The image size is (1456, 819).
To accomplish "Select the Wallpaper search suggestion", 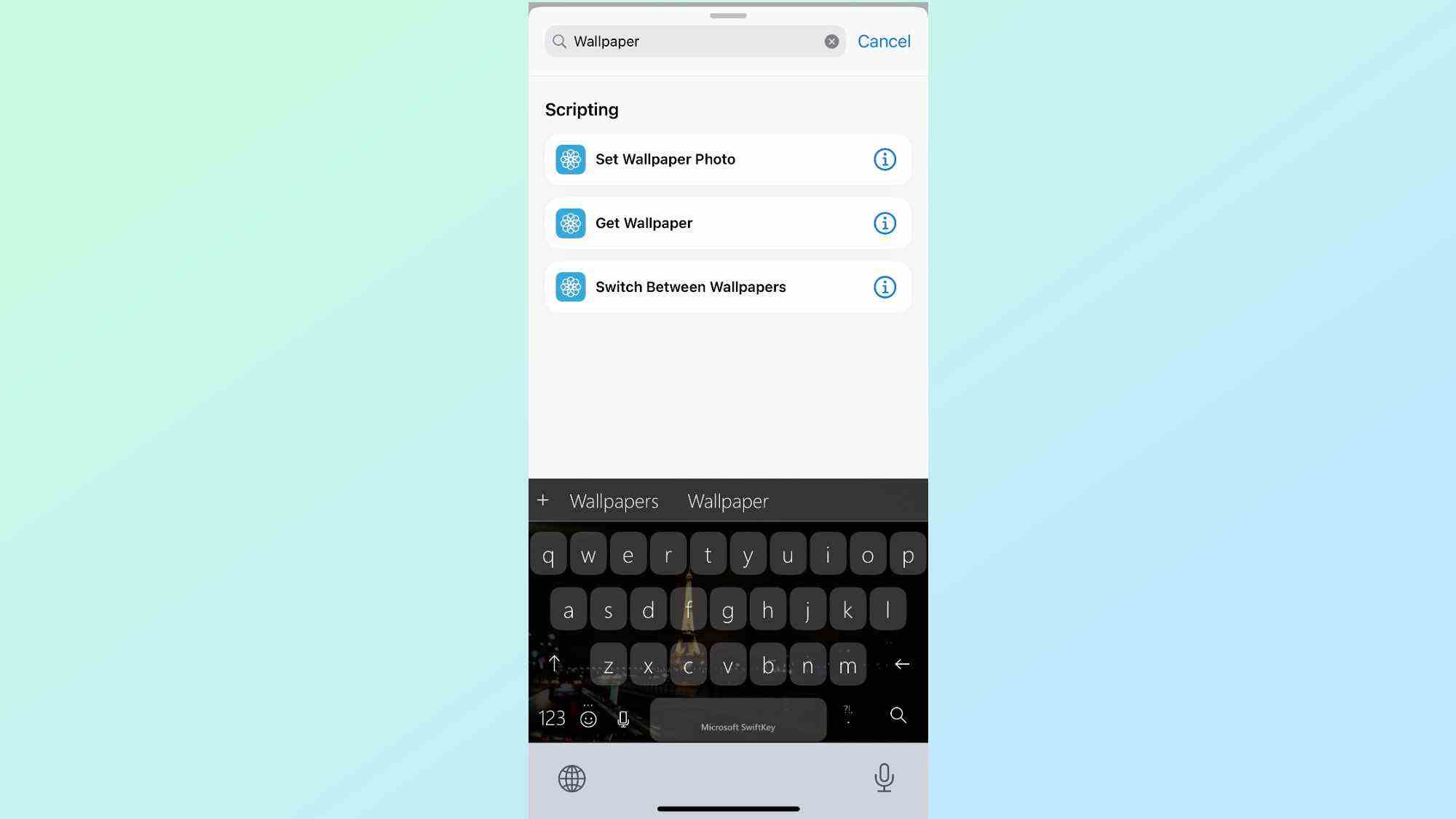I will (x=727, y=500).
